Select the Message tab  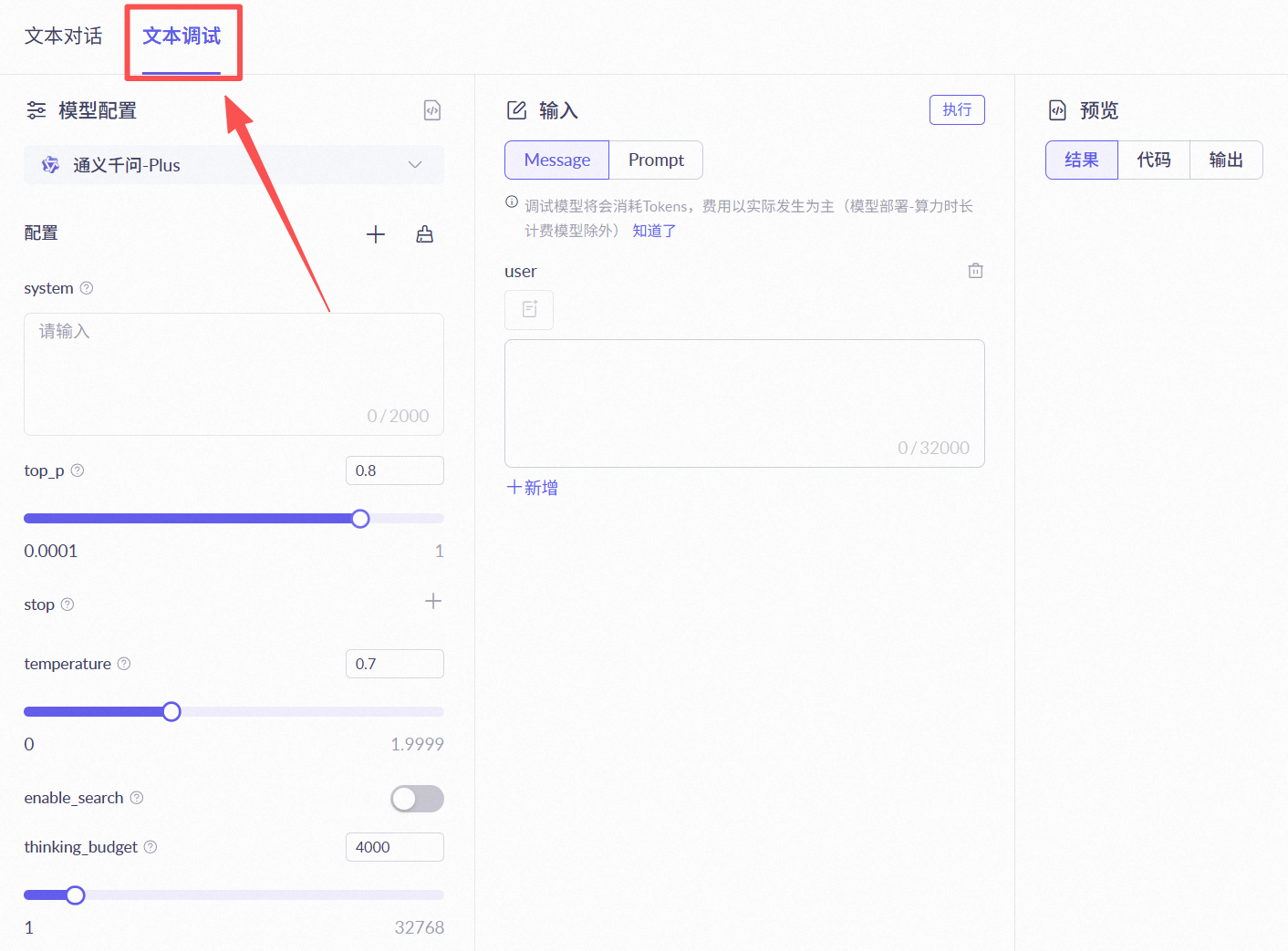(x=556, y=160)
